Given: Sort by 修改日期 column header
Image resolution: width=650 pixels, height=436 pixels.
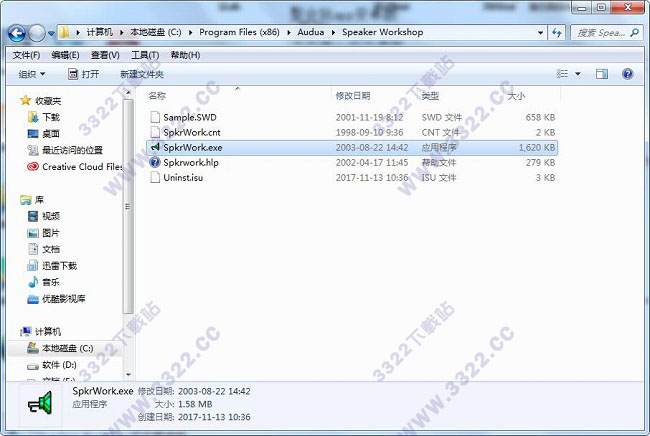Looking at the screenshot, I should [x=353, y=96].
